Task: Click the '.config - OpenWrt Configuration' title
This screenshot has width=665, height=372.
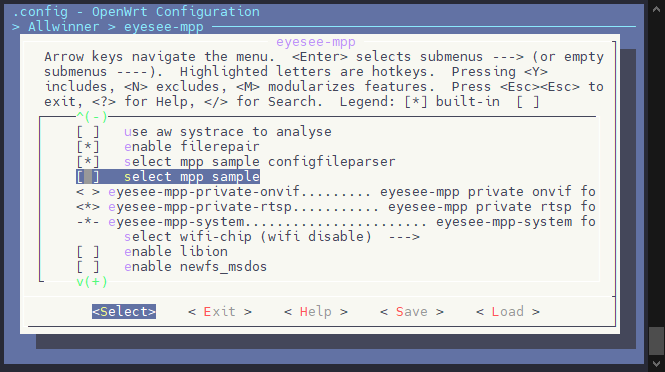Action: coord(136,12)
